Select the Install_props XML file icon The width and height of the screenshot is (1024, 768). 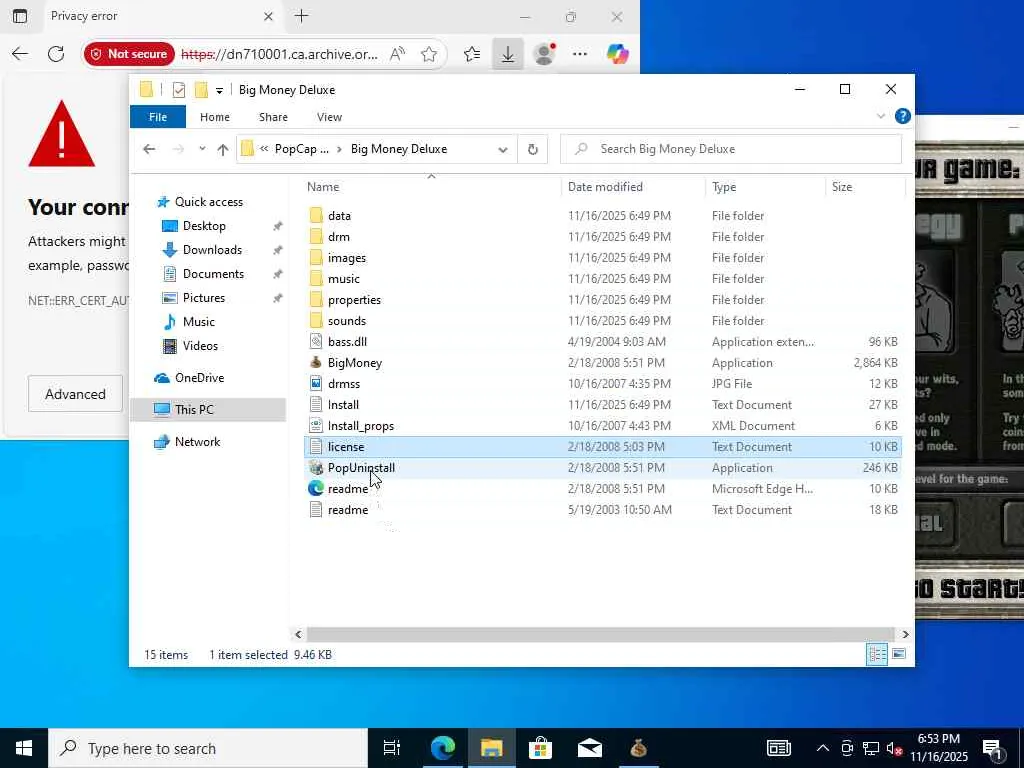[316, 426]
